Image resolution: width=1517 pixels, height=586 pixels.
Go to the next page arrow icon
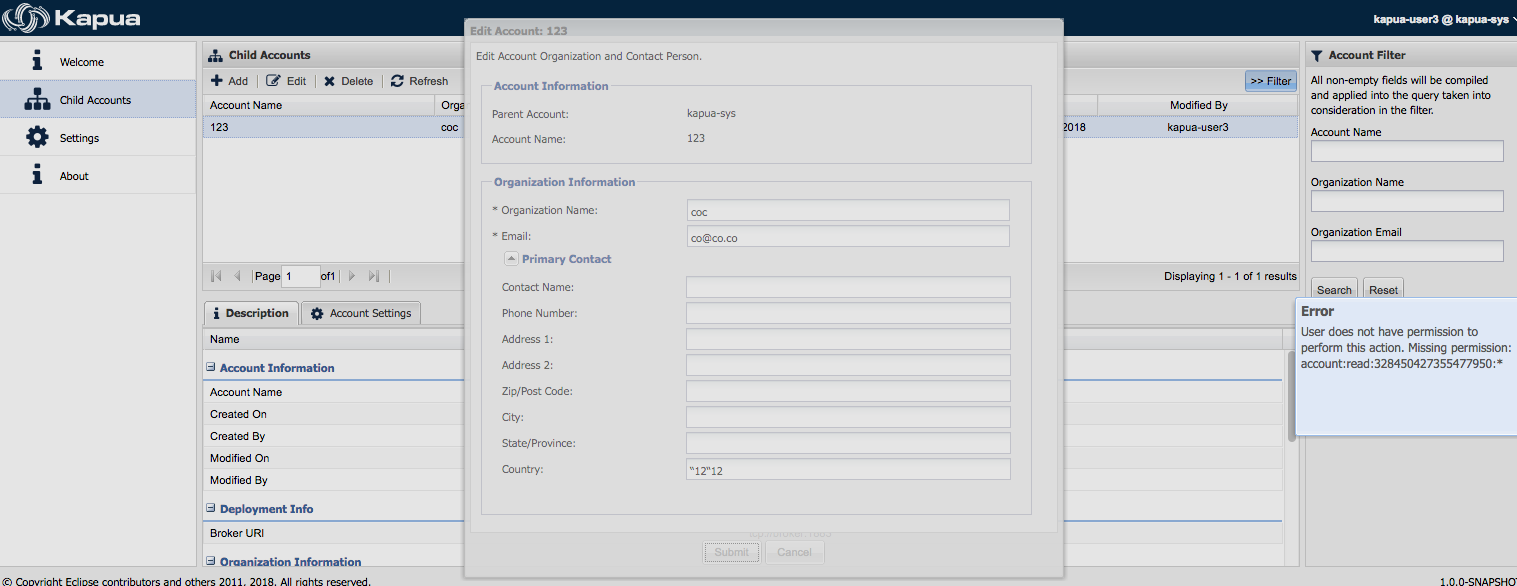point(352,276)
